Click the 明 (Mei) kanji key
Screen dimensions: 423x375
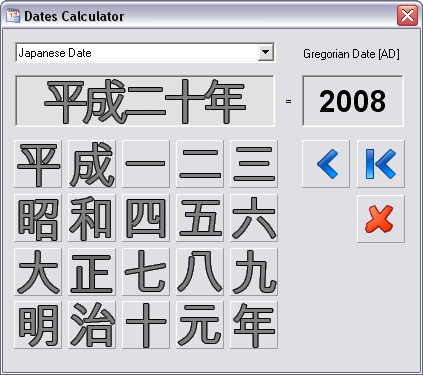[38, 325]
